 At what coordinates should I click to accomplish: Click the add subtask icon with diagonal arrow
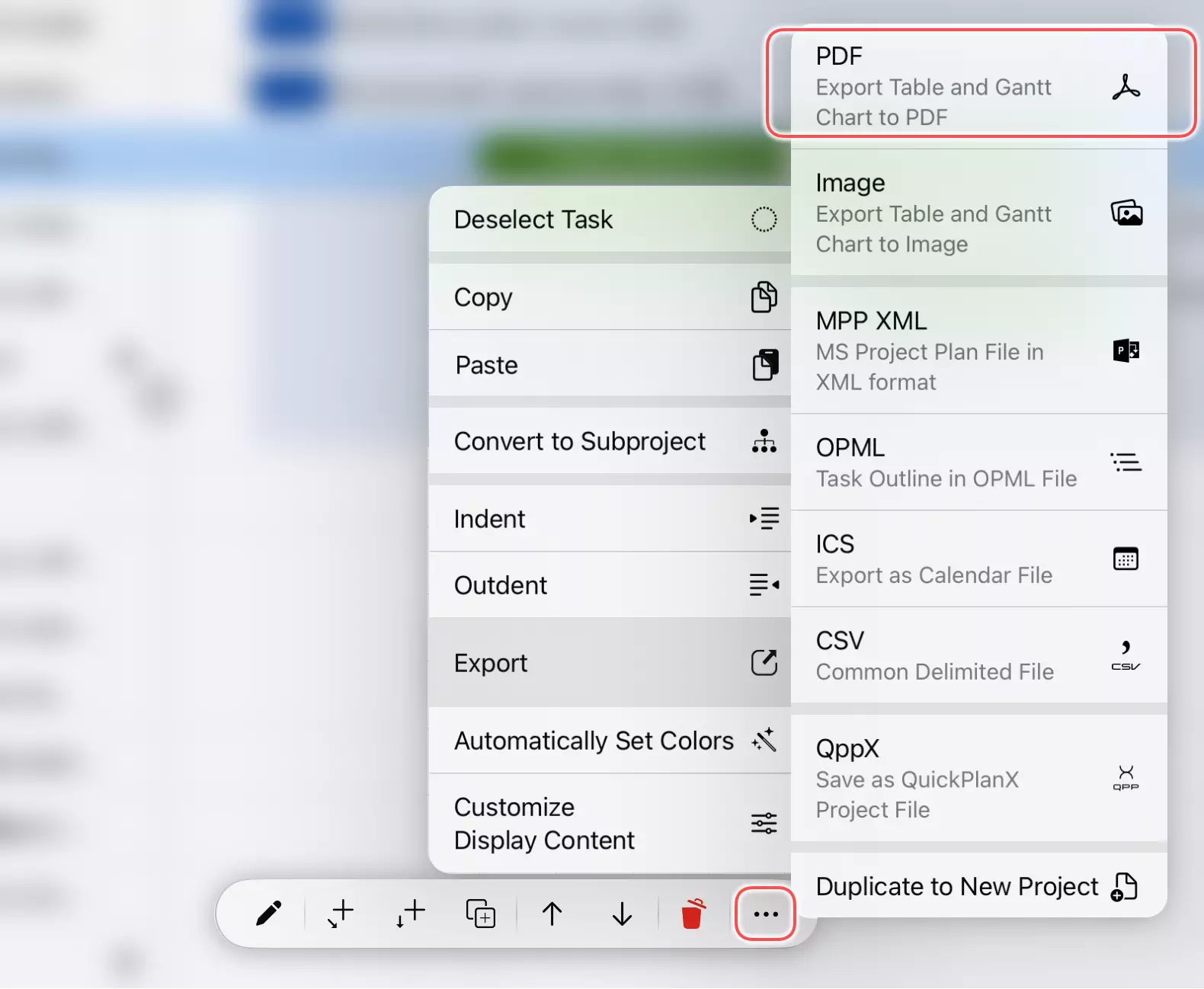coord(340,913)
